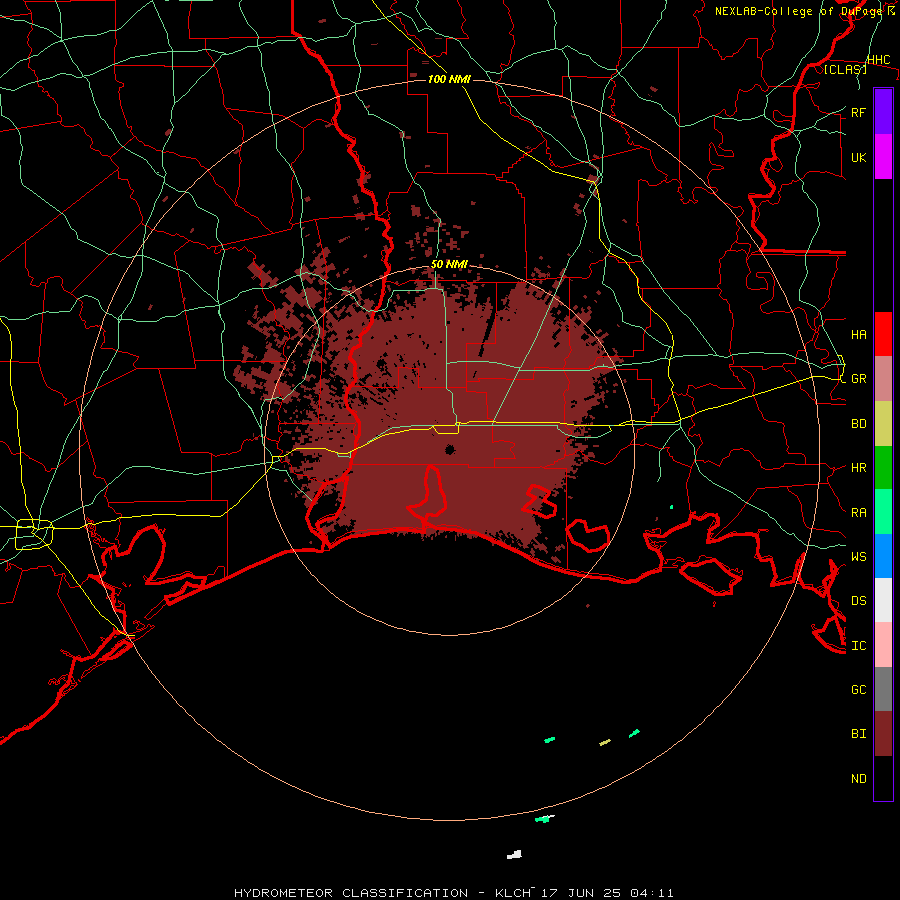
Task: Click the ND black legend swatch
Action: 883,778
